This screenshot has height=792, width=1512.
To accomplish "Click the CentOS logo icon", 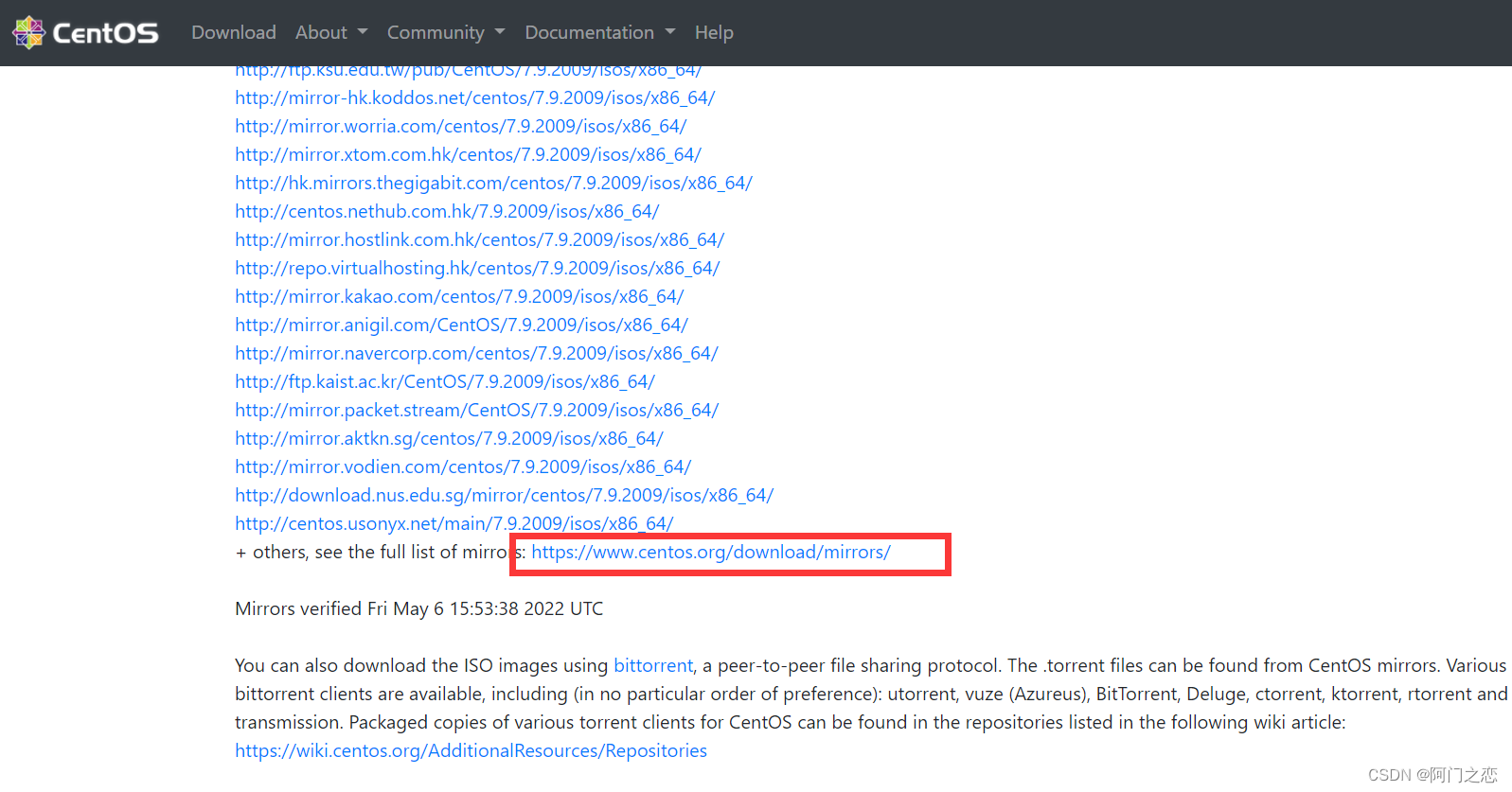I will 28,32.
